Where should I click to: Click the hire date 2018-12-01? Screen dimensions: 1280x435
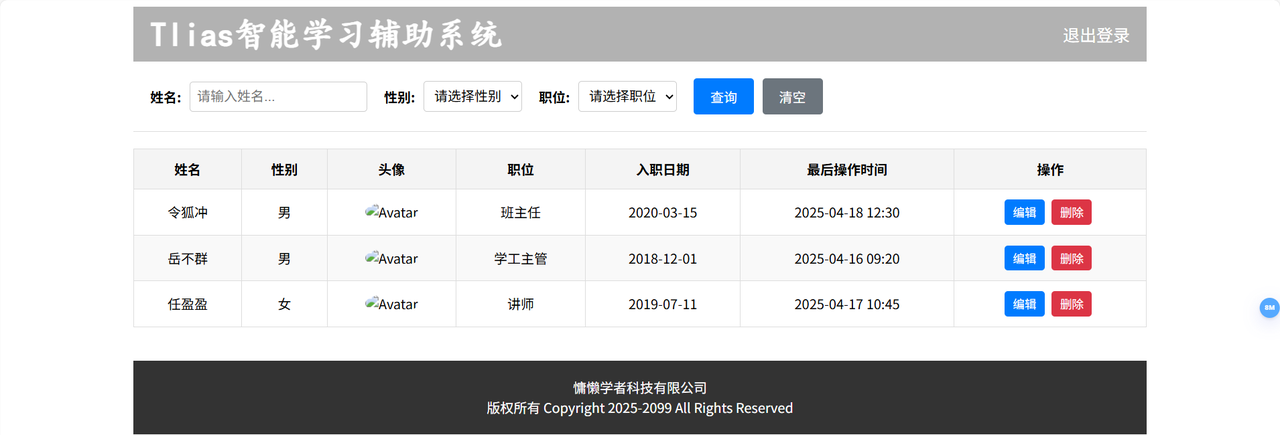coord(663,258)
